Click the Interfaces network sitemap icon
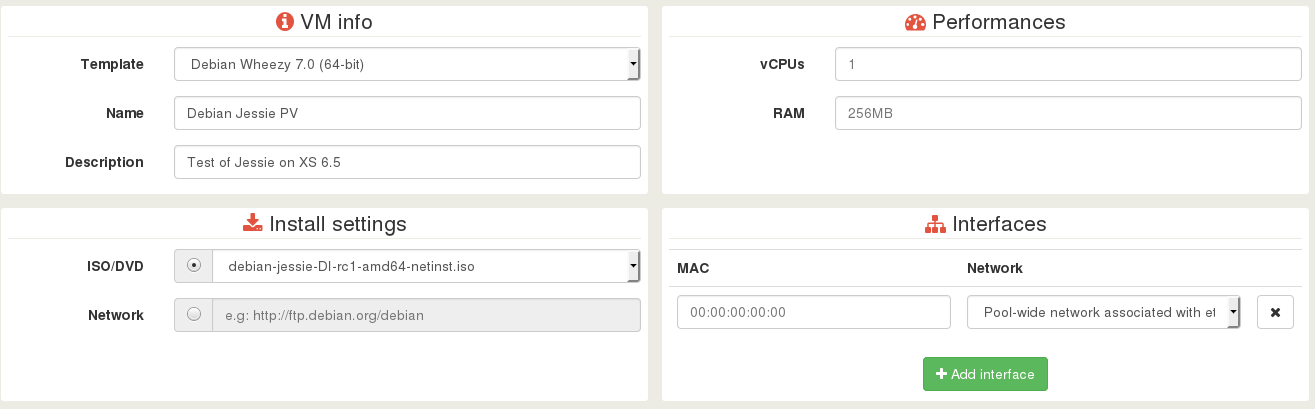 tap(935, 224)
